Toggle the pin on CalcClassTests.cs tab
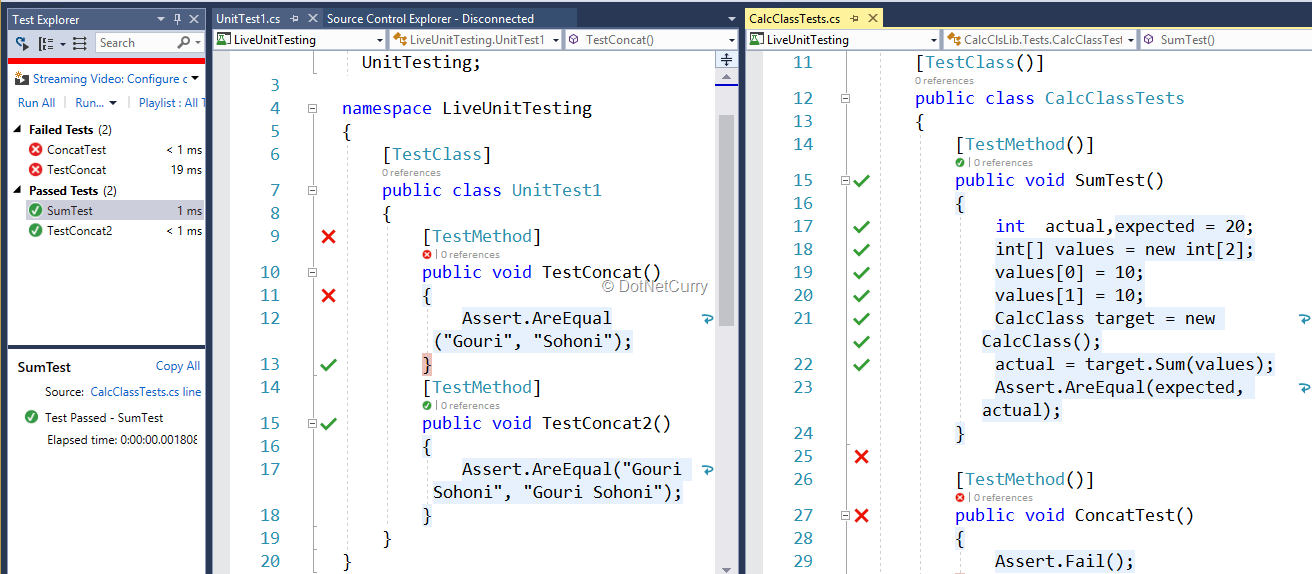Image resolution: width=1312 pixels, height=574 pixels. coord(854,19)
